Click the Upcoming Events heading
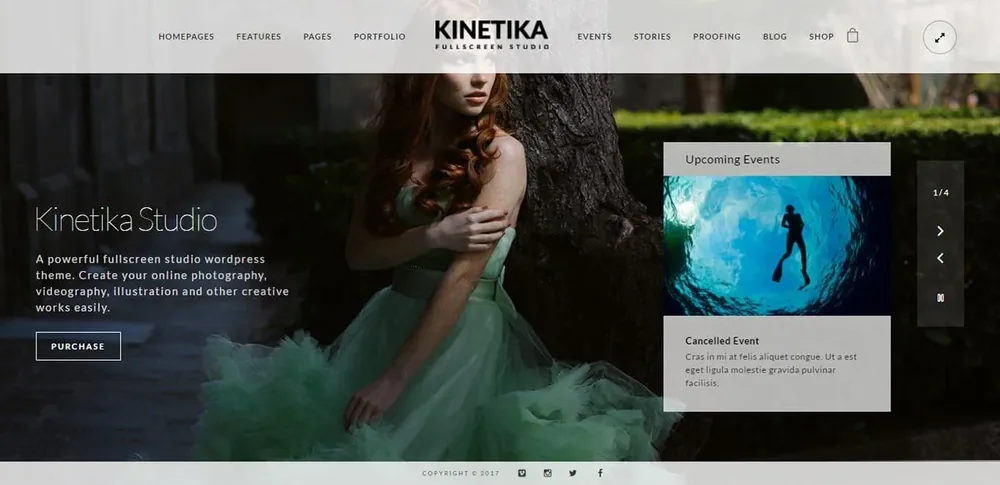This screenshot has height=485, width=1000. pos(733,160)
